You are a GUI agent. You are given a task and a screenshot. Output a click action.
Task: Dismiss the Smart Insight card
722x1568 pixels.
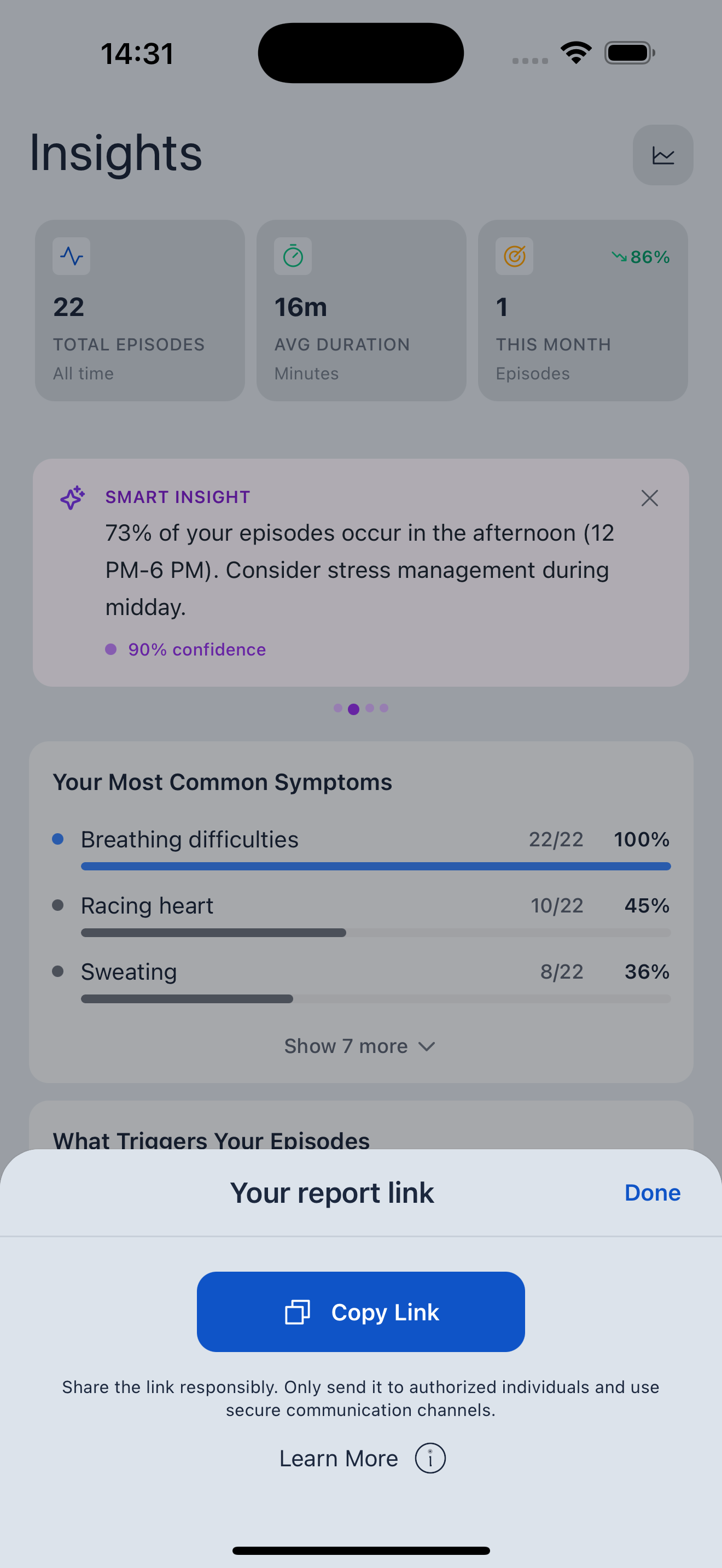pyautogui.click(x=650, y=499)
